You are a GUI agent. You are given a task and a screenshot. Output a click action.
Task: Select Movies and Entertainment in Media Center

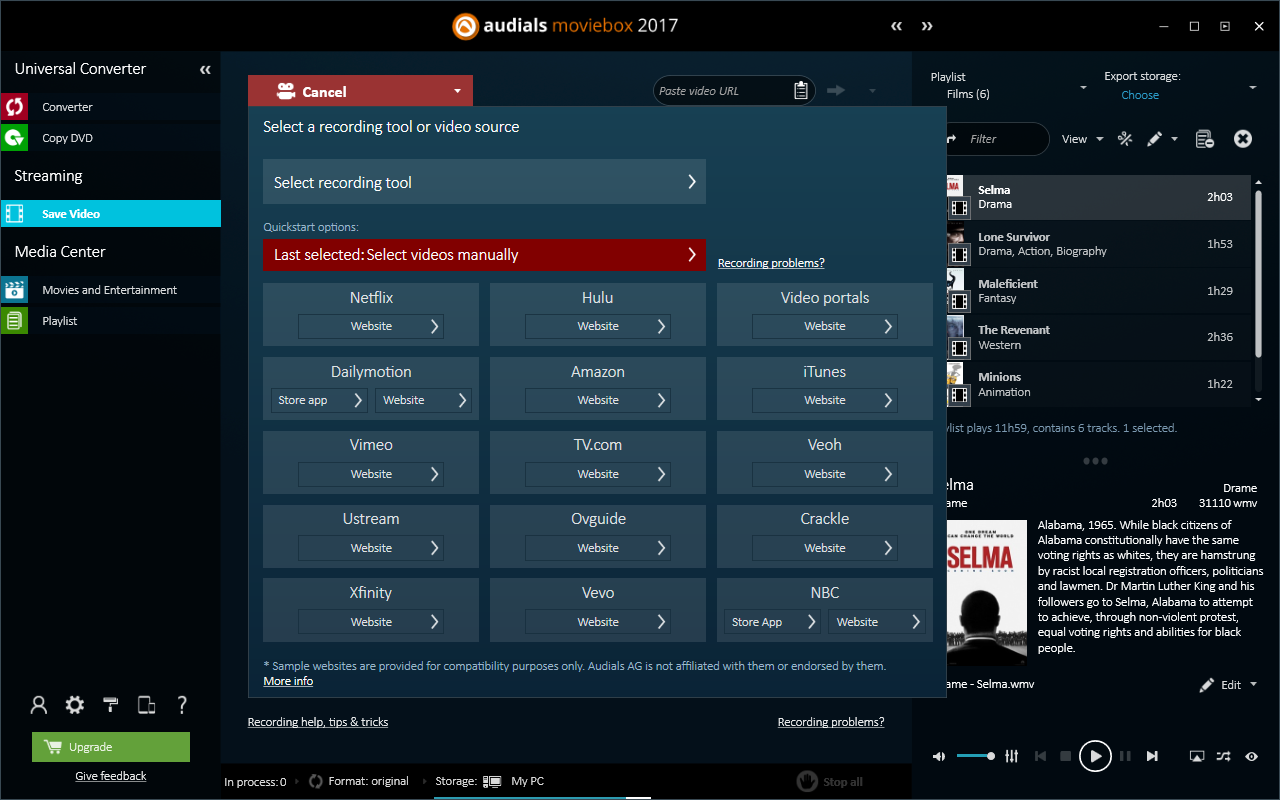109,290
